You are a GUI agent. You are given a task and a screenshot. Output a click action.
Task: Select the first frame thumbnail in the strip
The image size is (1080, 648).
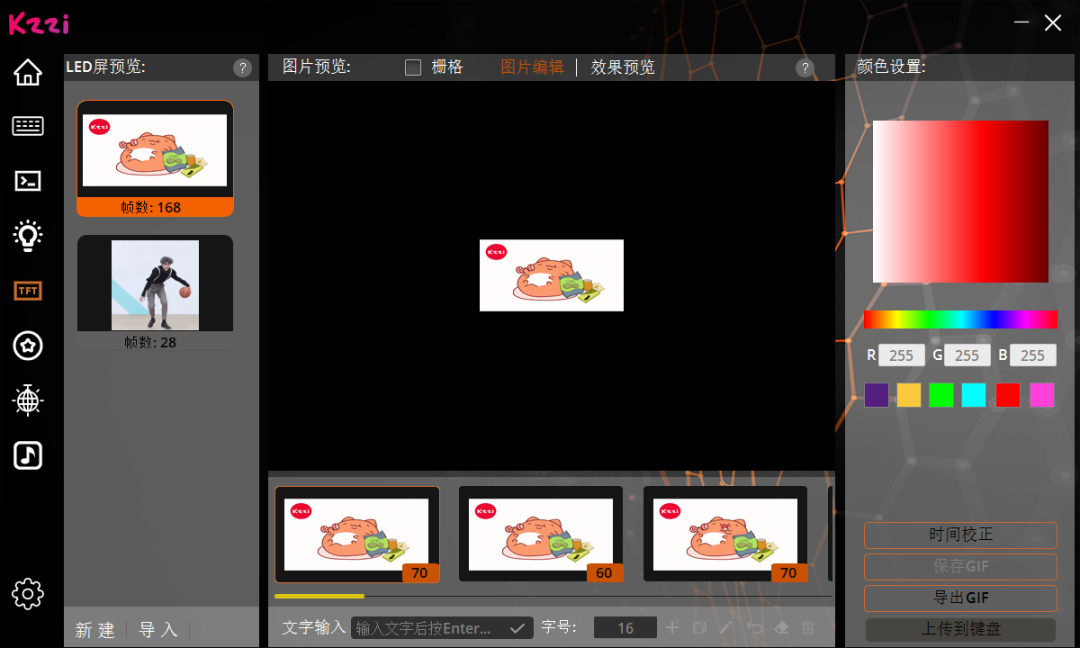tap(357, 534)
